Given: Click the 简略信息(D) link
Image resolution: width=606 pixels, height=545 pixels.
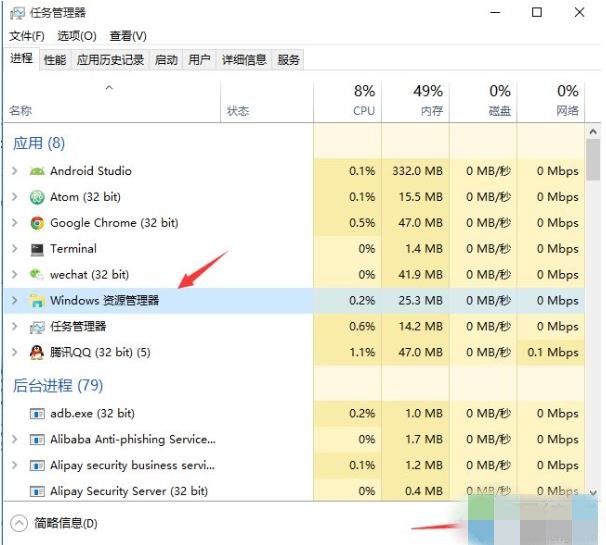Looking at the screenshot, I should tap(66, 523).
